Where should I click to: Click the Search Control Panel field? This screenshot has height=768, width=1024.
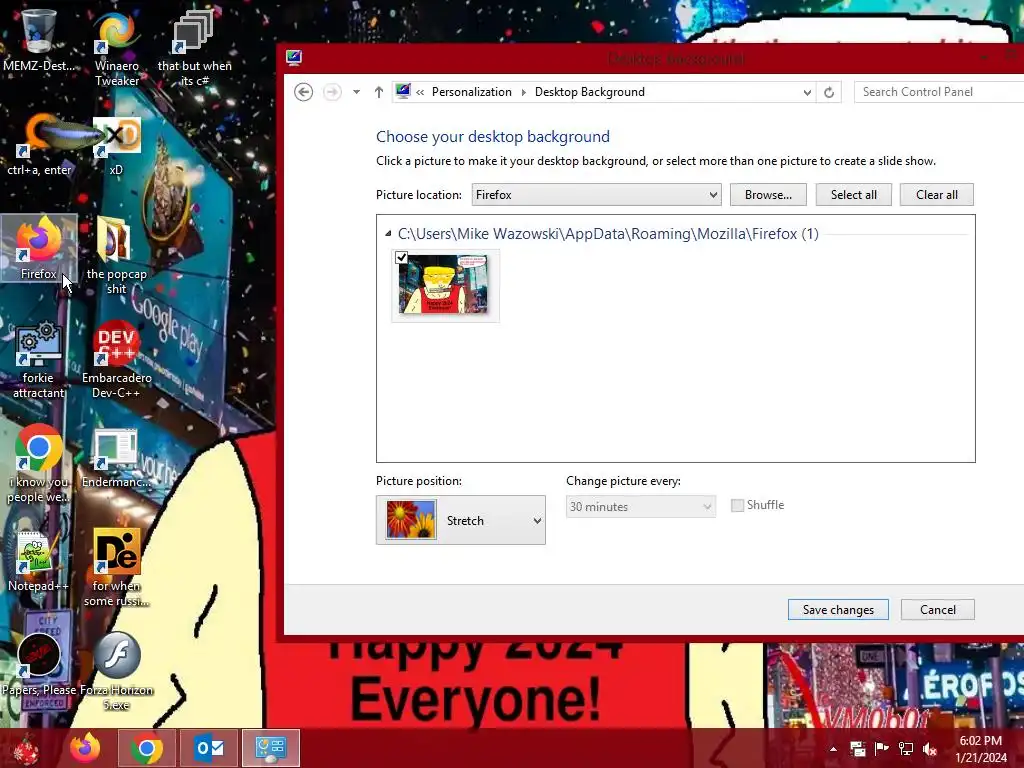coord(938,92)
